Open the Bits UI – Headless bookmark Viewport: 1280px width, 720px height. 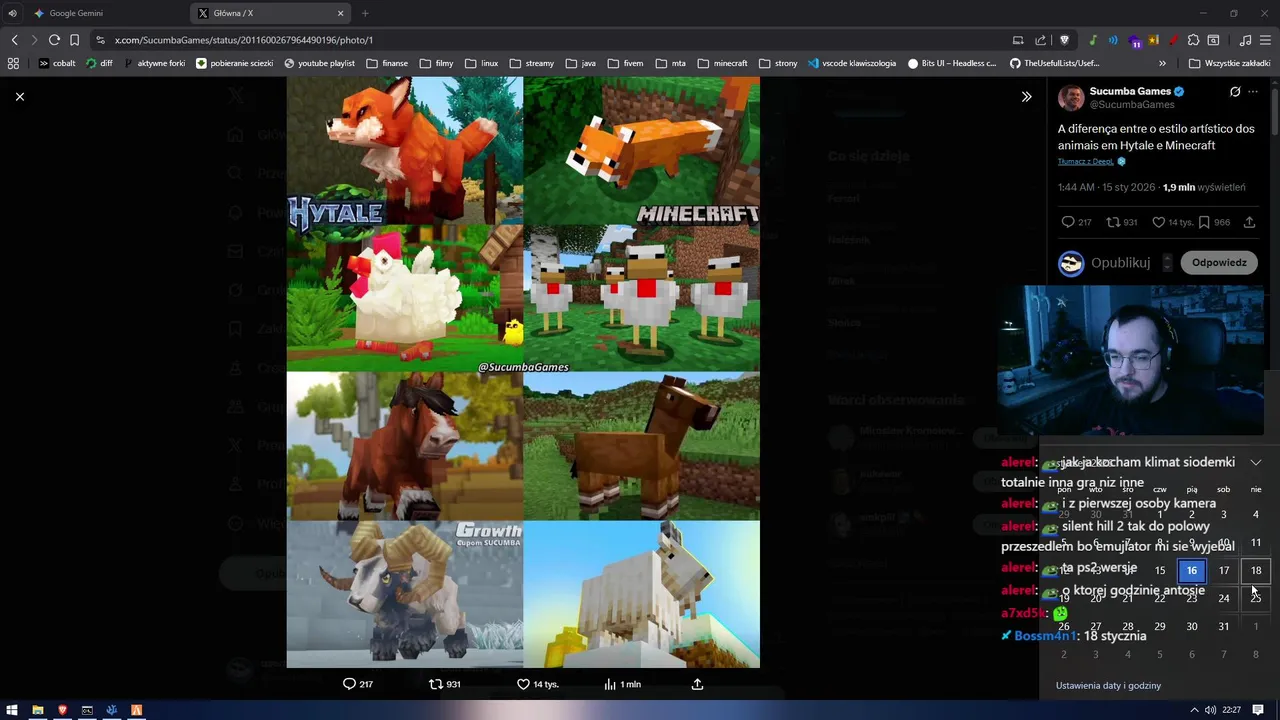click(952, 63)
